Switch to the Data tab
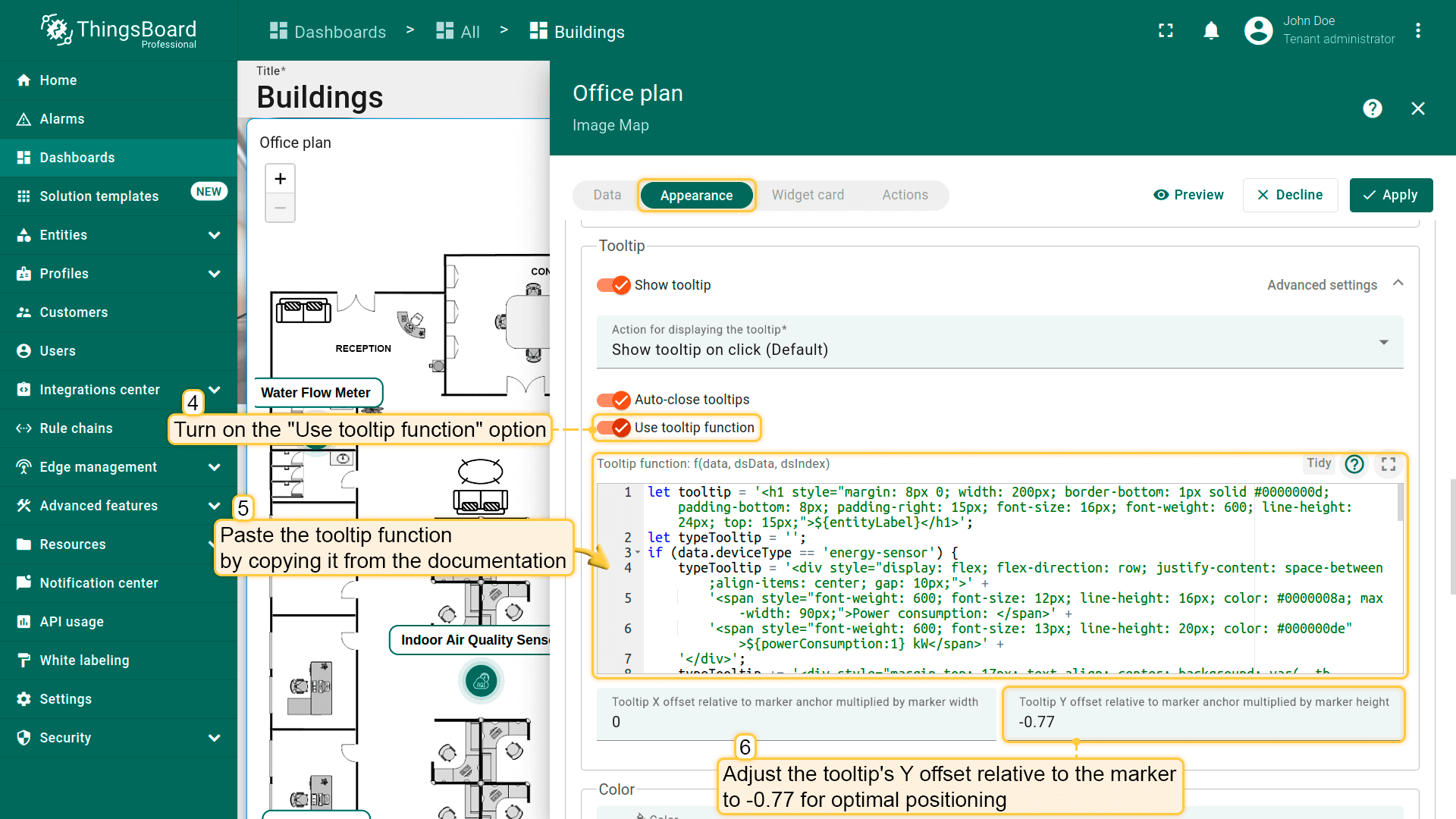1456x819 pixels. 607,195
